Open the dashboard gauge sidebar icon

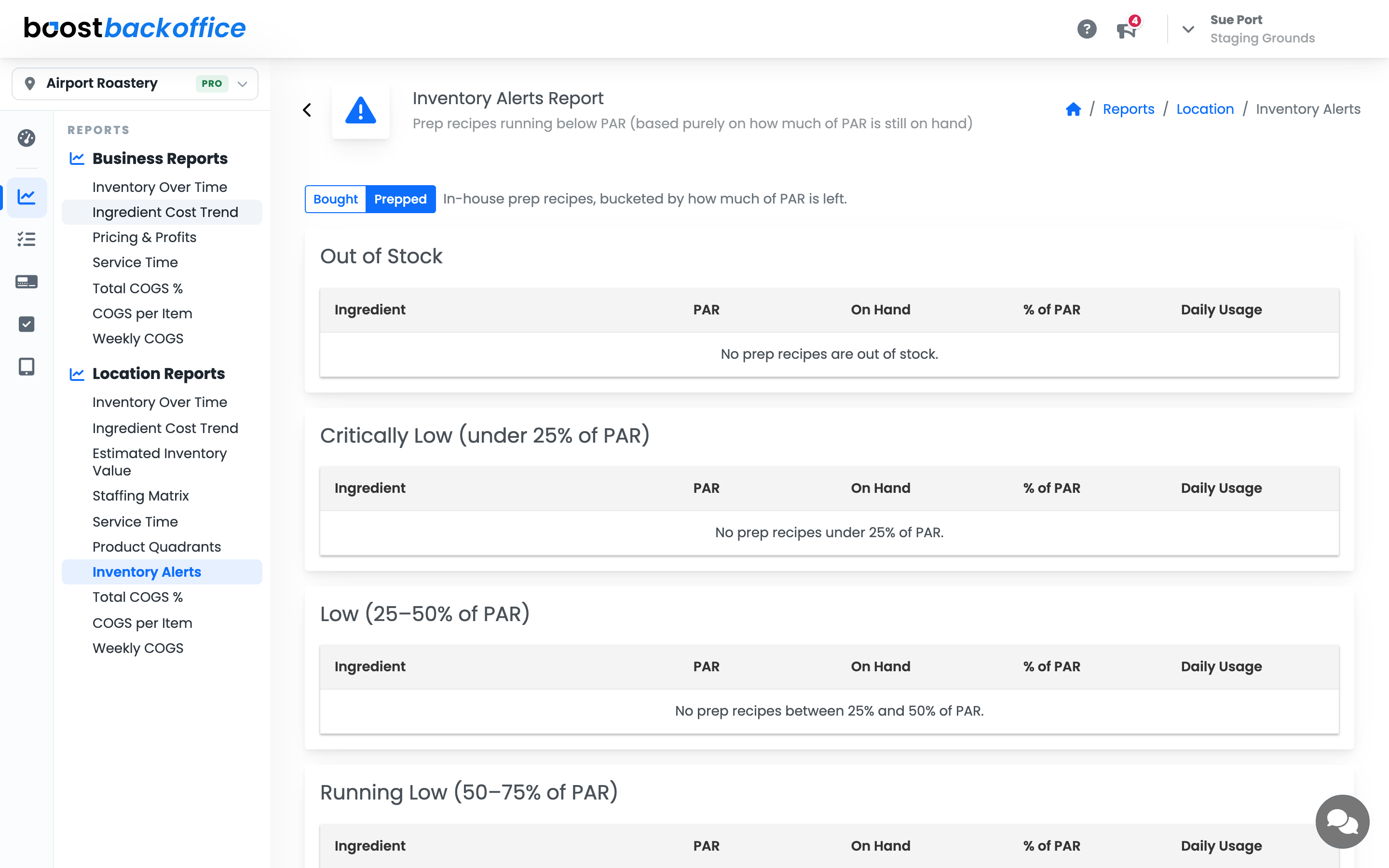27,138
